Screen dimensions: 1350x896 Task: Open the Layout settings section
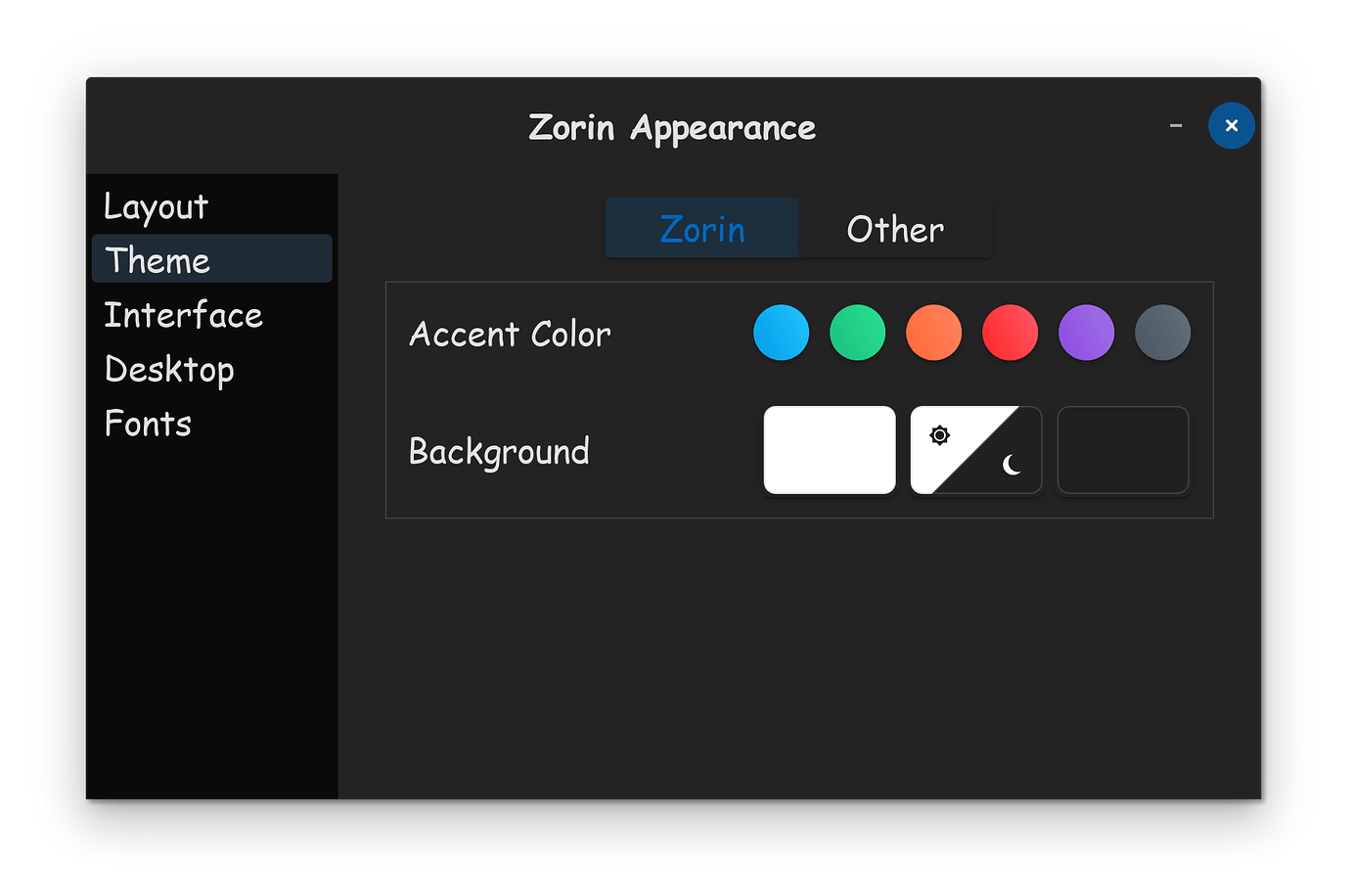coord(156,206)
